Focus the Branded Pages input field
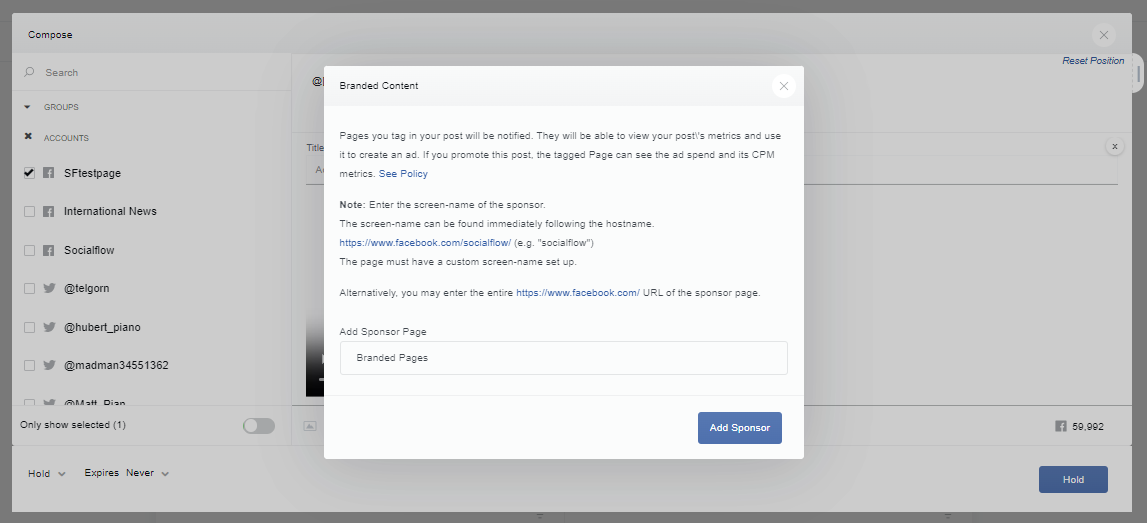Viewport: 1147px width, 523px height. (x=563, y=358)
